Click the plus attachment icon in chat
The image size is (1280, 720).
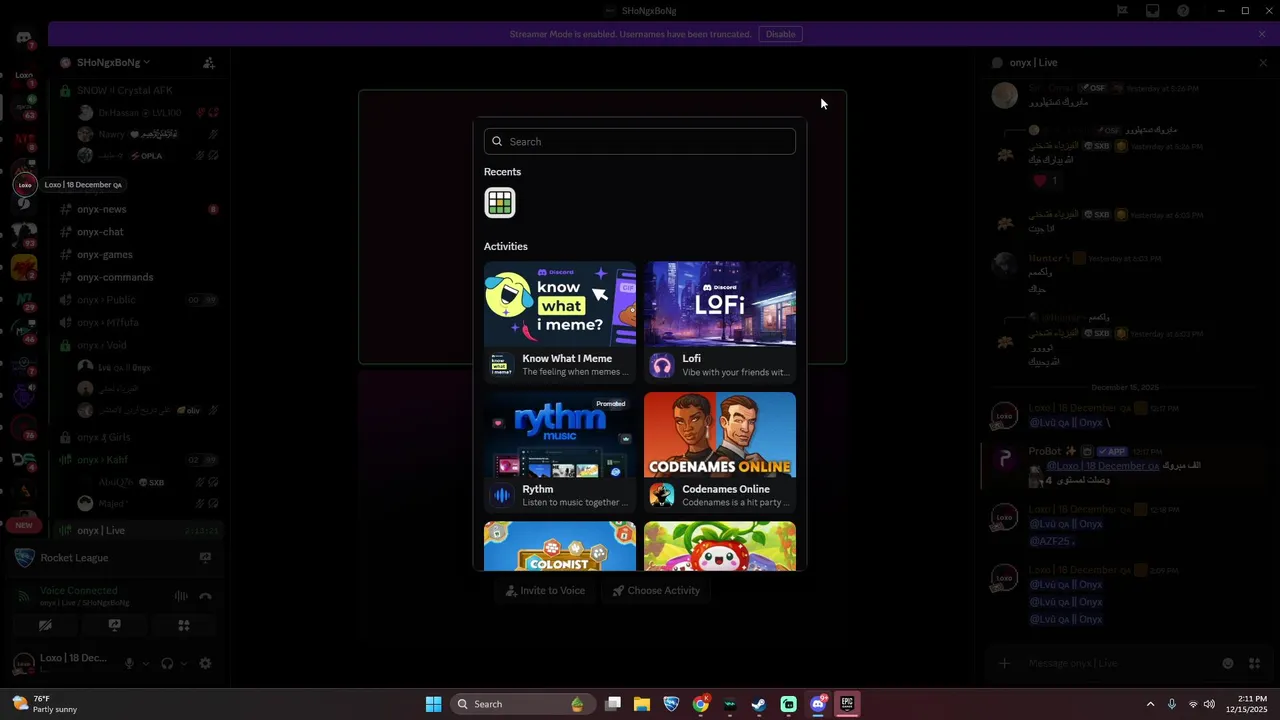tap(1005, 663)
